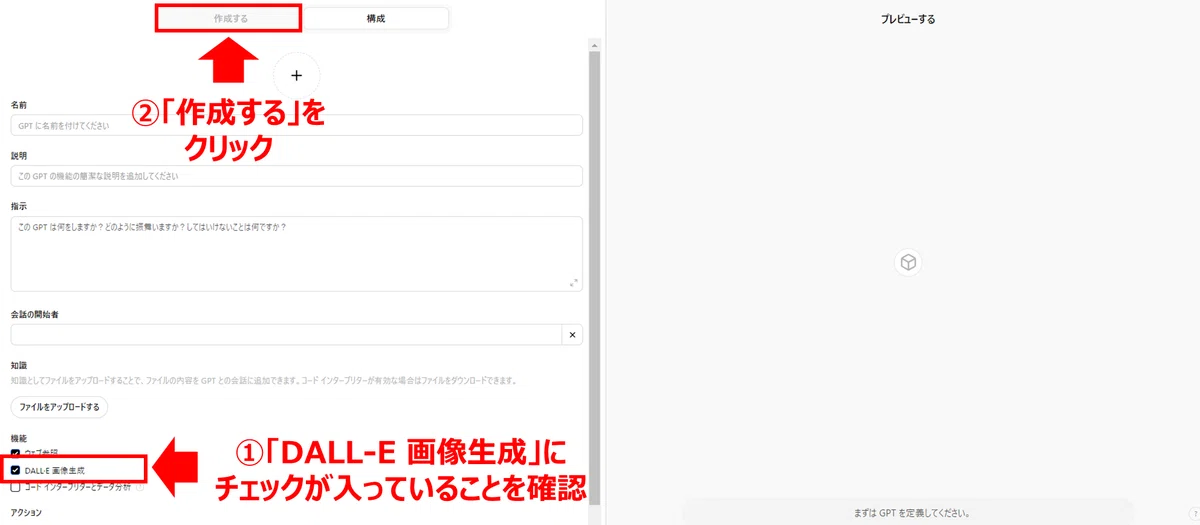Click the 説明 description input field
Viewport: 1200px width, 525px height.
tap(297, 176)
